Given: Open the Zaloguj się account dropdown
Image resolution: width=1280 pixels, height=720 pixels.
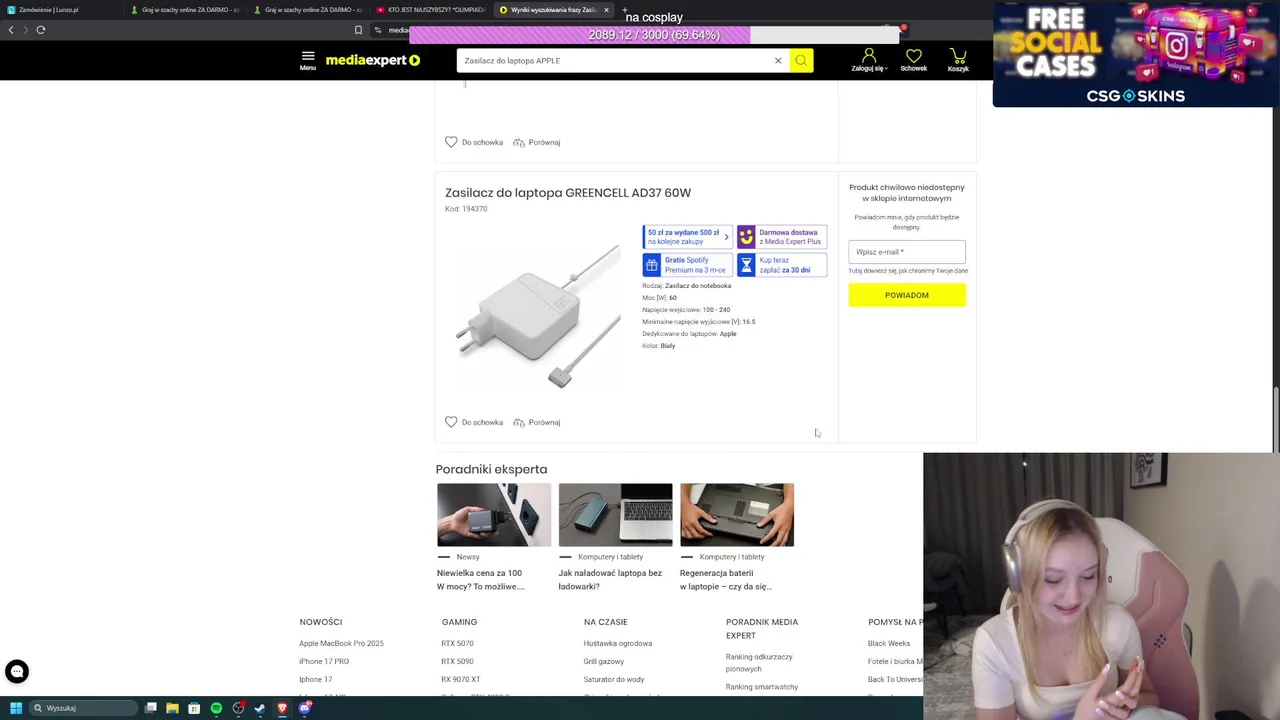Looking at the screenshot, I should [868, 61].
